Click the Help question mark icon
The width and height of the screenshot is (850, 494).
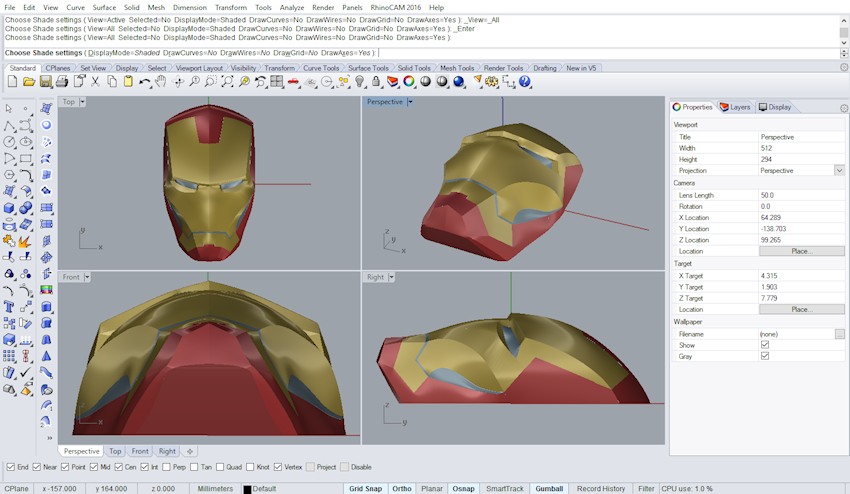524,81
